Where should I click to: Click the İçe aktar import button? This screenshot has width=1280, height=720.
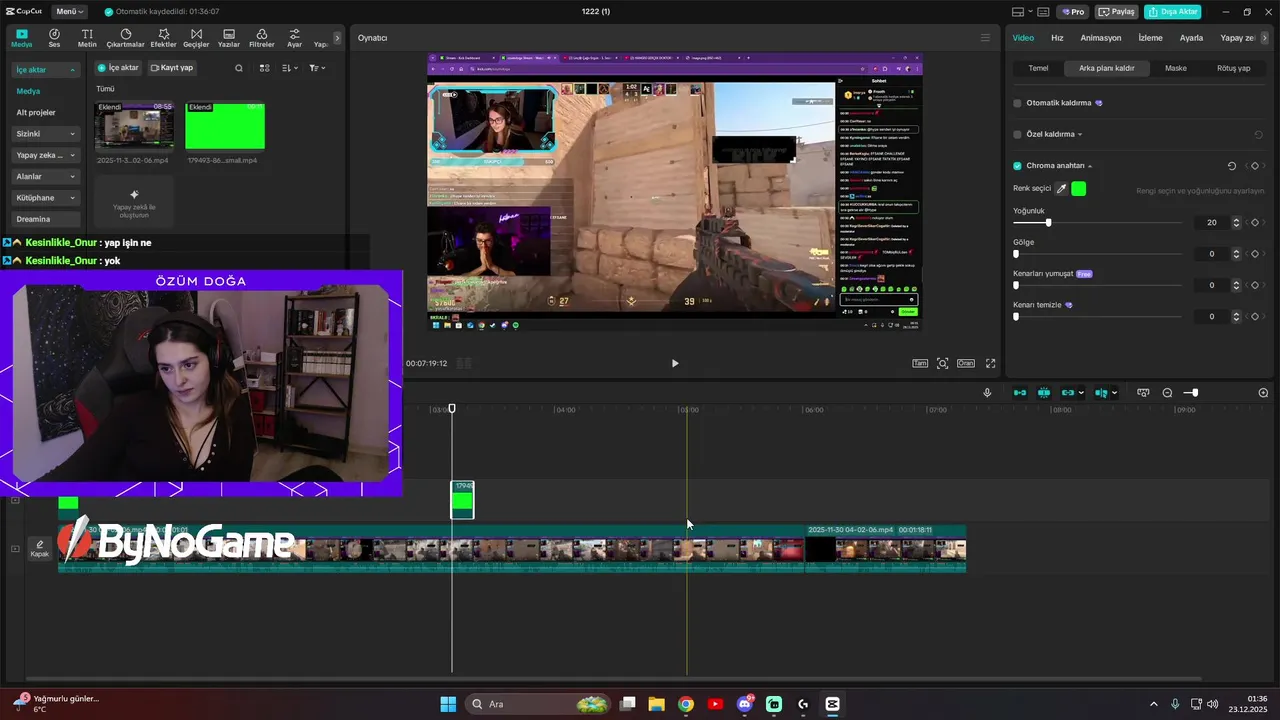click(x=117, y=68)
